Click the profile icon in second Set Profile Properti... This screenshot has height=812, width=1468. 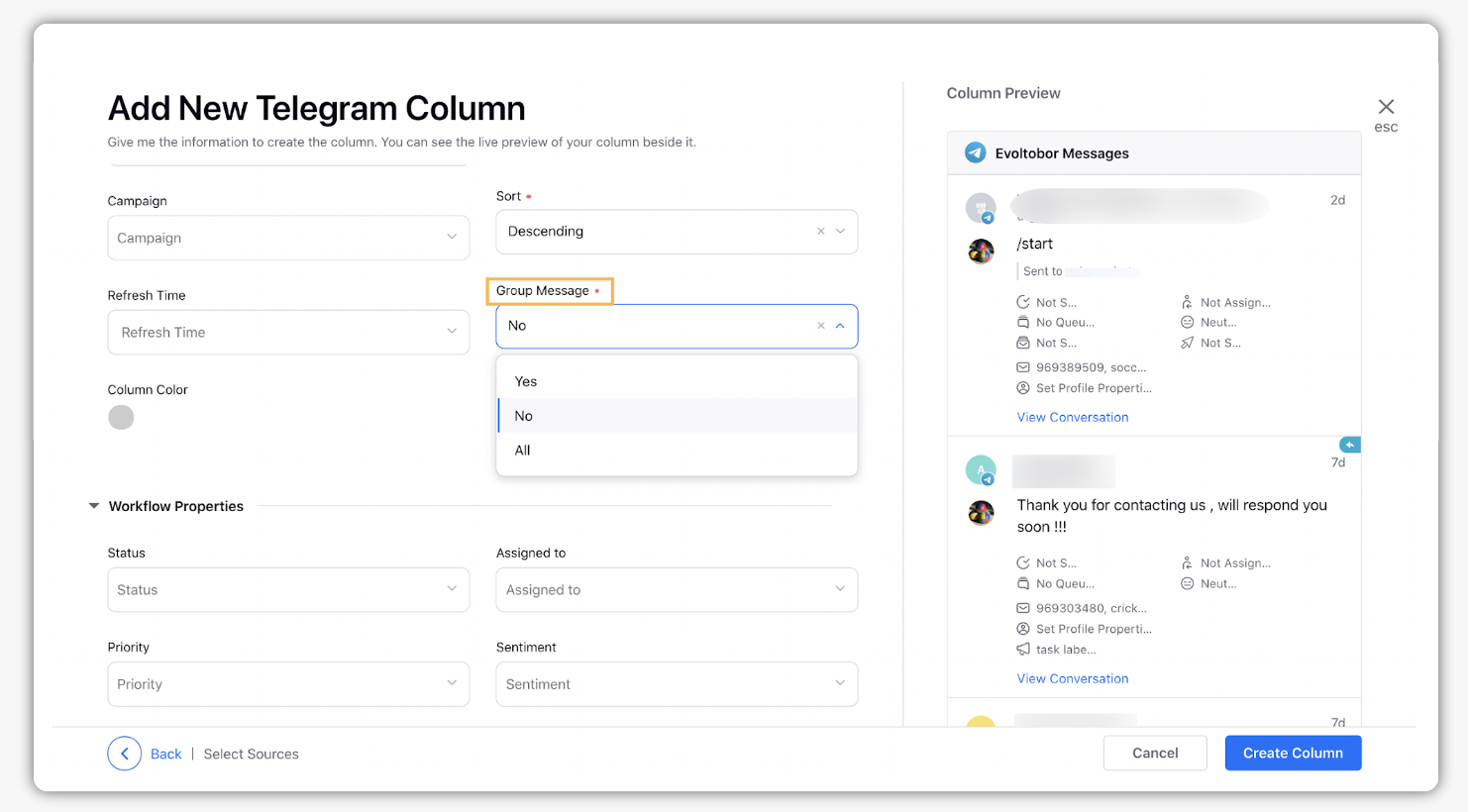coord(1023,629)
